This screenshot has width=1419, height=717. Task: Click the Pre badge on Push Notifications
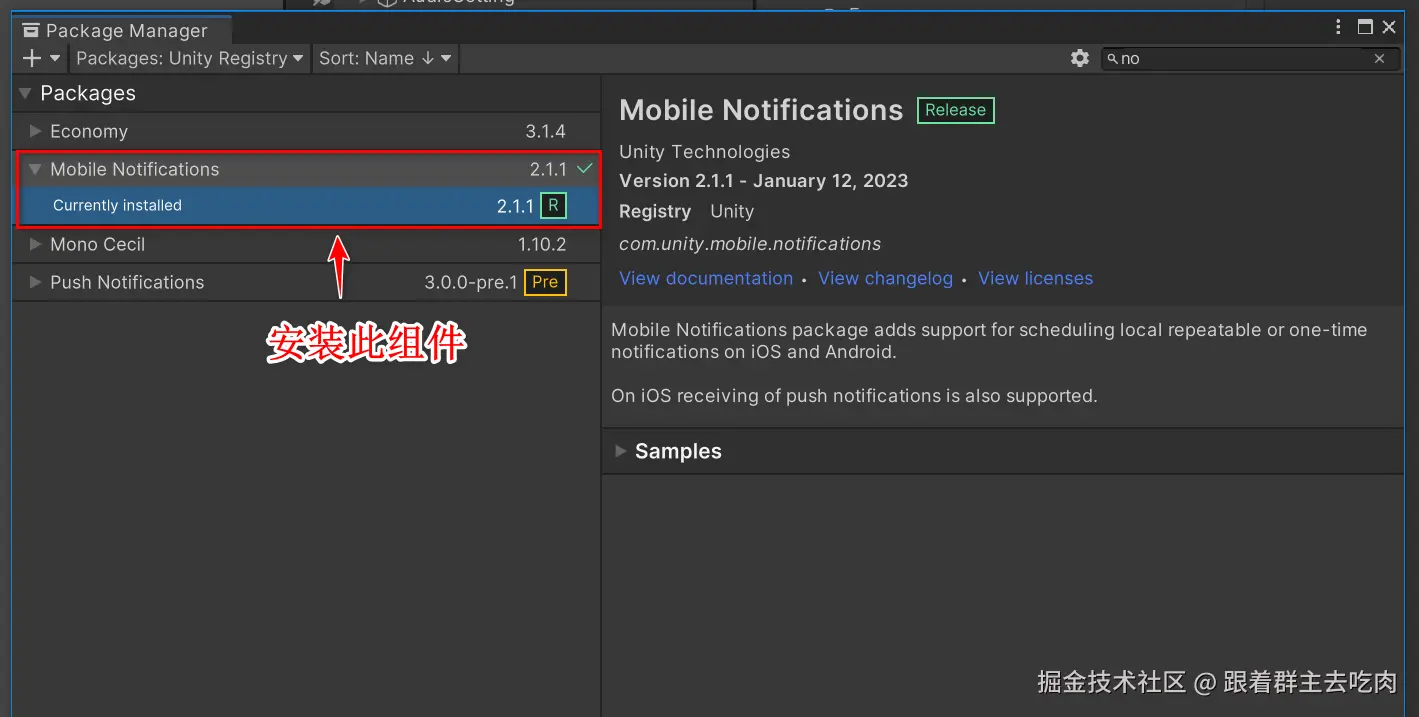click(x=545, y=282)
